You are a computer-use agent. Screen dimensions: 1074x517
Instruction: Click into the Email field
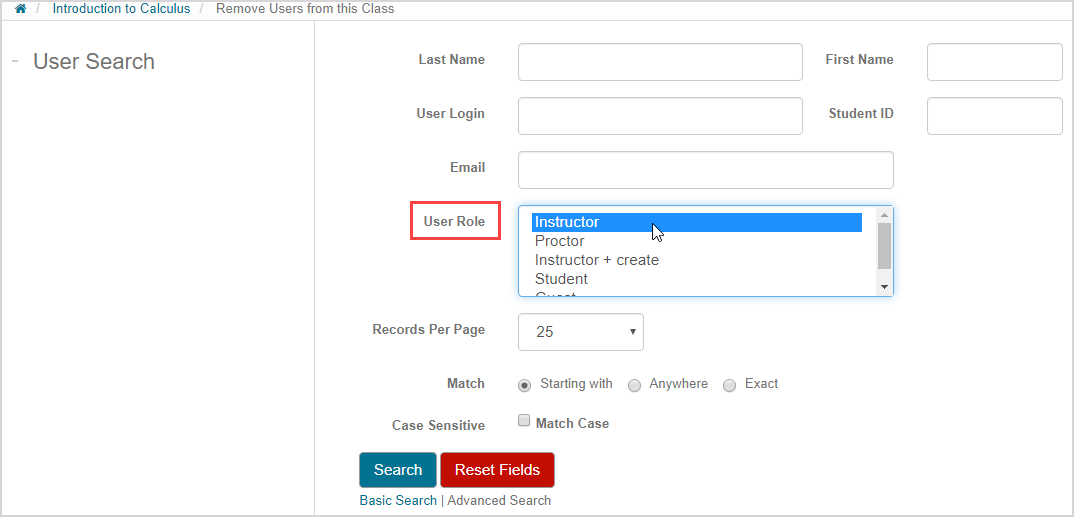pyautogui.click(x=705, y=170)
